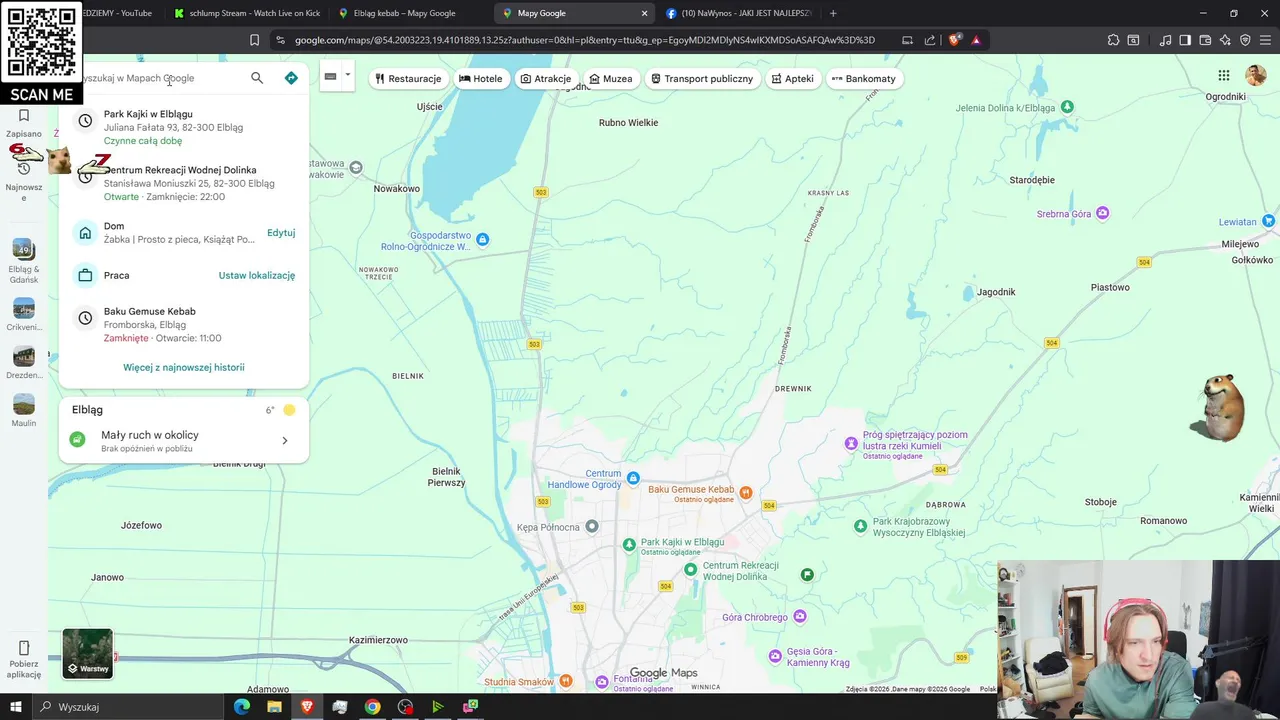This screenshot has width=1280, height=720.
Task: Open the Brave Shields lion icon
Action: [x=955, y=40]
